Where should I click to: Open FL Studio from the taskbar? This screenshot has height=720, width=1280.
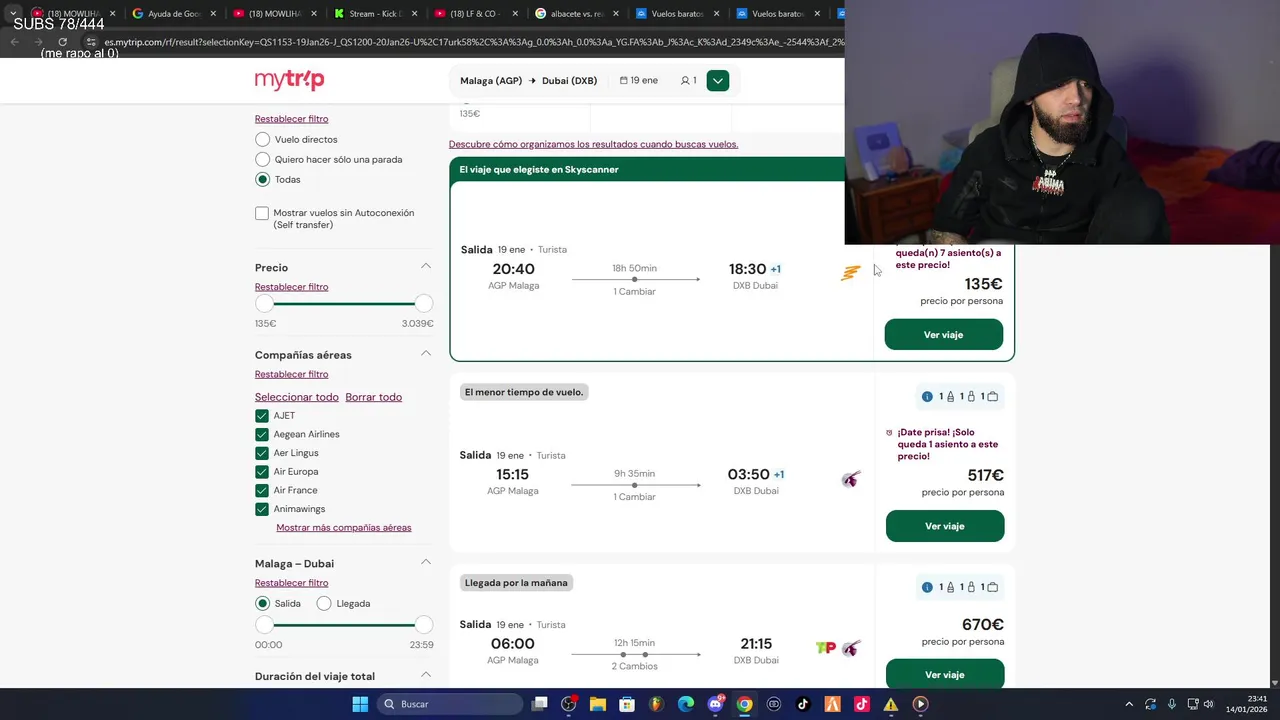click(x=657, y=704)
